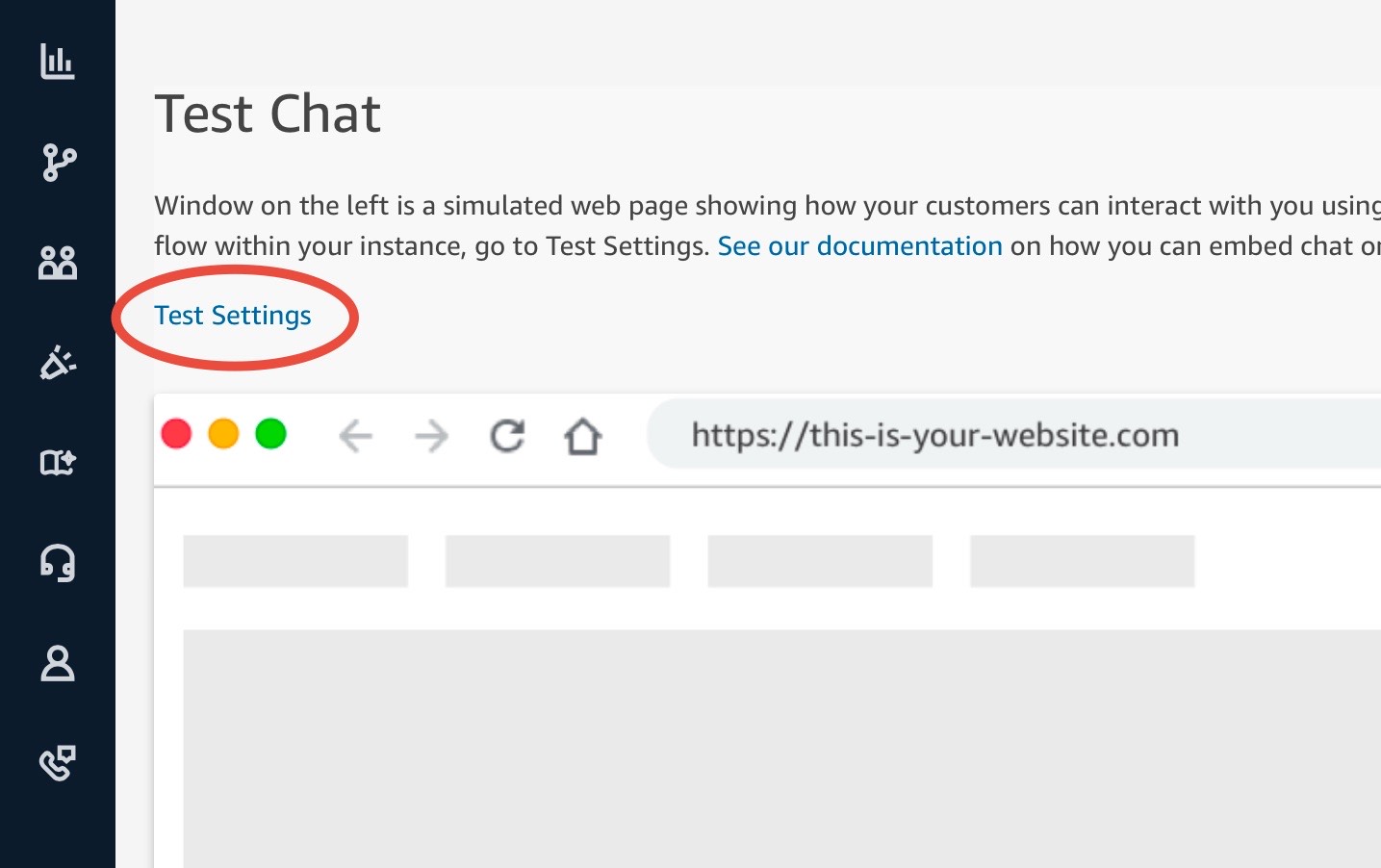1381x868 pixels.
Task: Open the campaigns megaphone icon
Action: coord(58,363)
